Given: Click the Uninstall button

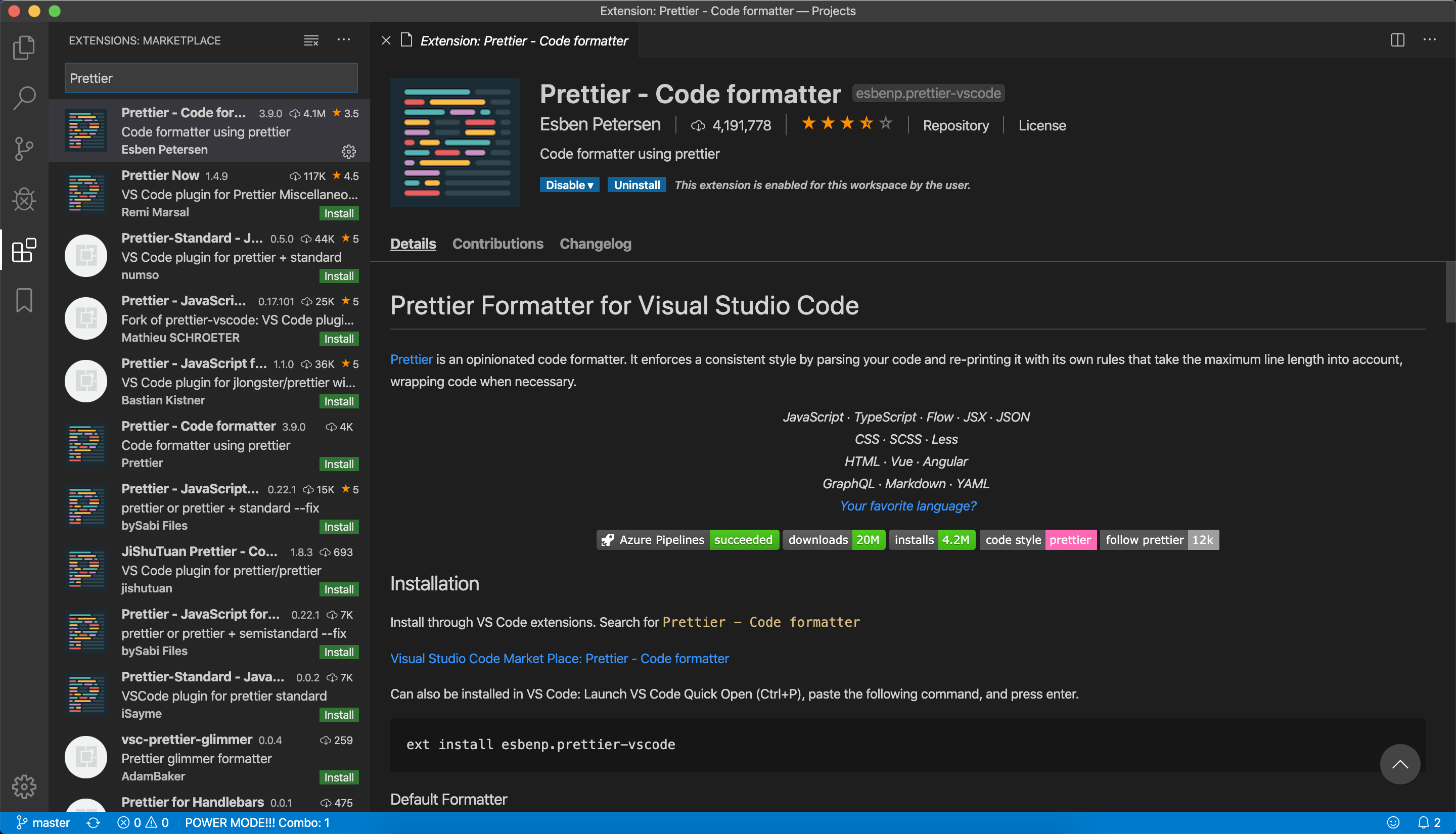Looking at the screenshot, I should point(636,185).
